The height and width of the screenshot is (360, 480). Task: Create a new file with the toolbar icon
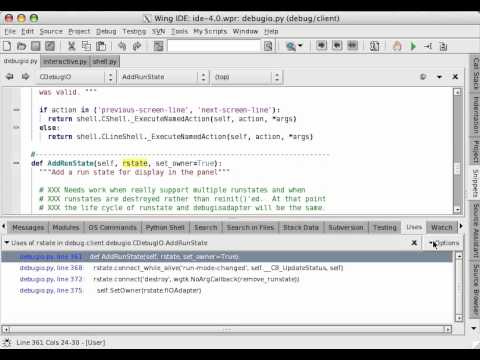click(7, 46)
